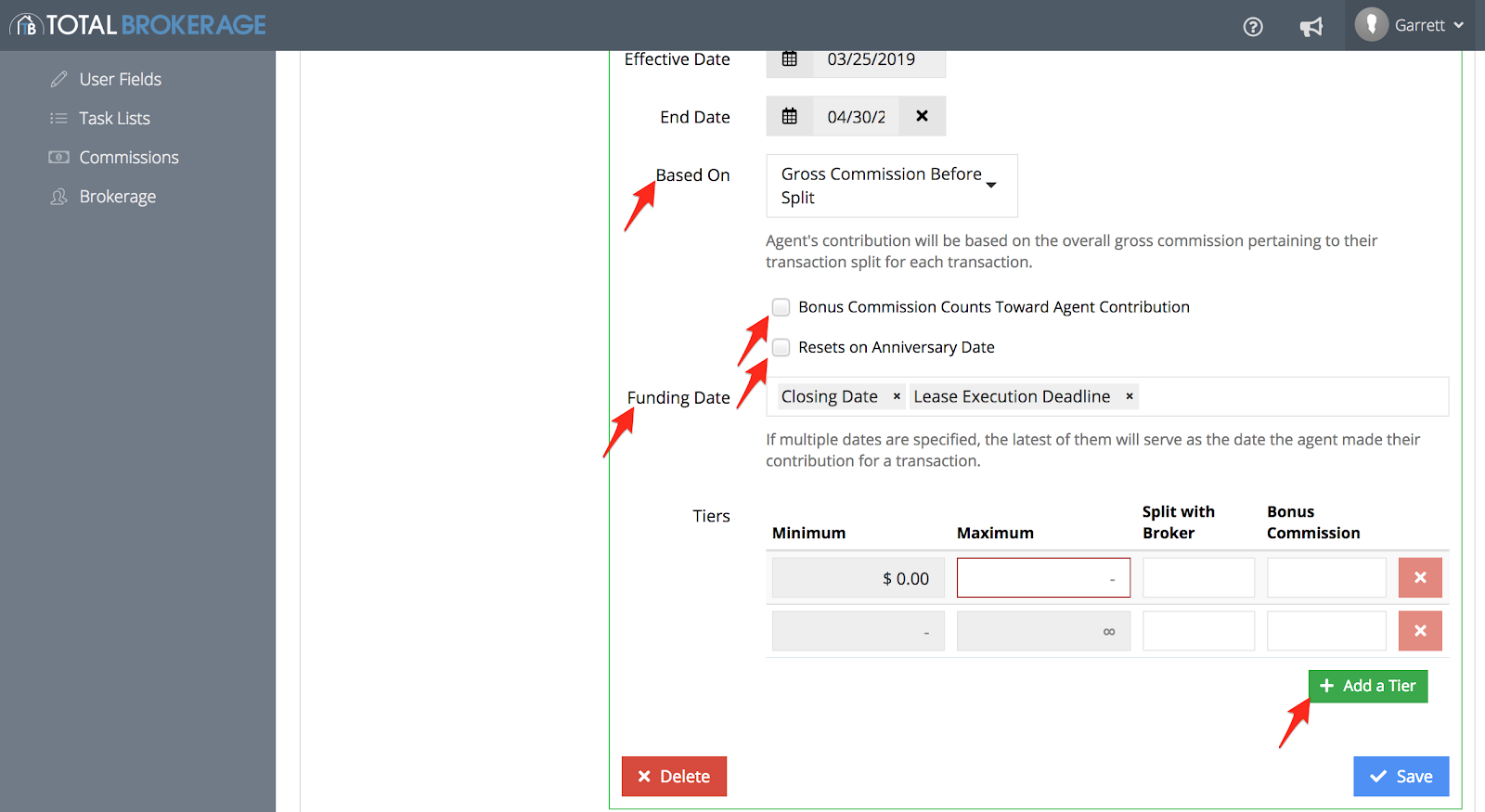
Task: Click the announcements megaphone icon
Action: [x=1311, y=27]
